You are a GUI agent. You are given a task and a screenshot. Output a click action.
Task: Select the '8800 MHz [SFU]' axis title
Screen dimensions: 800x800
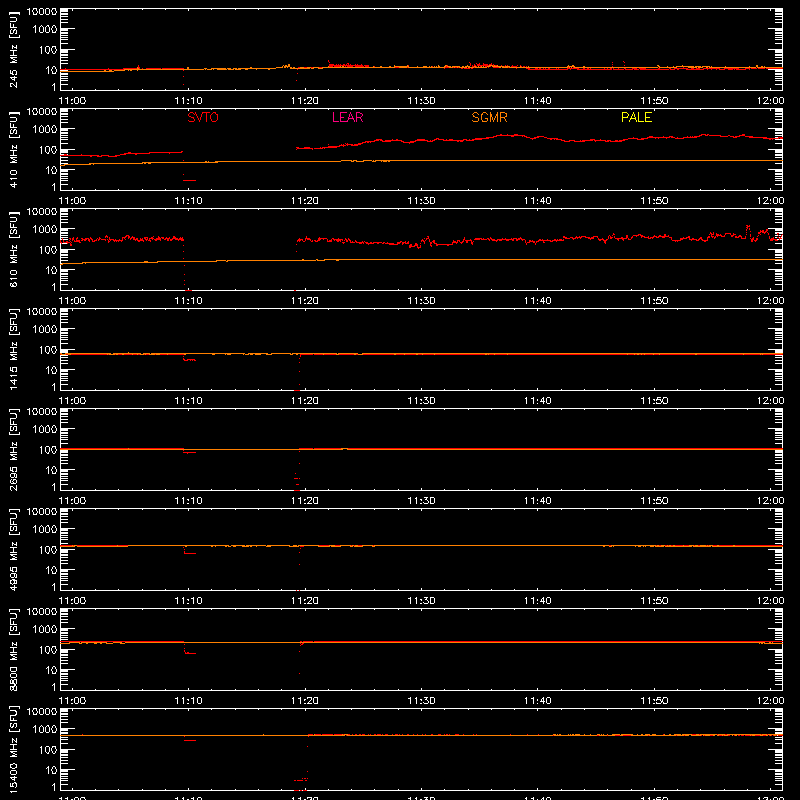click(14, 649)
